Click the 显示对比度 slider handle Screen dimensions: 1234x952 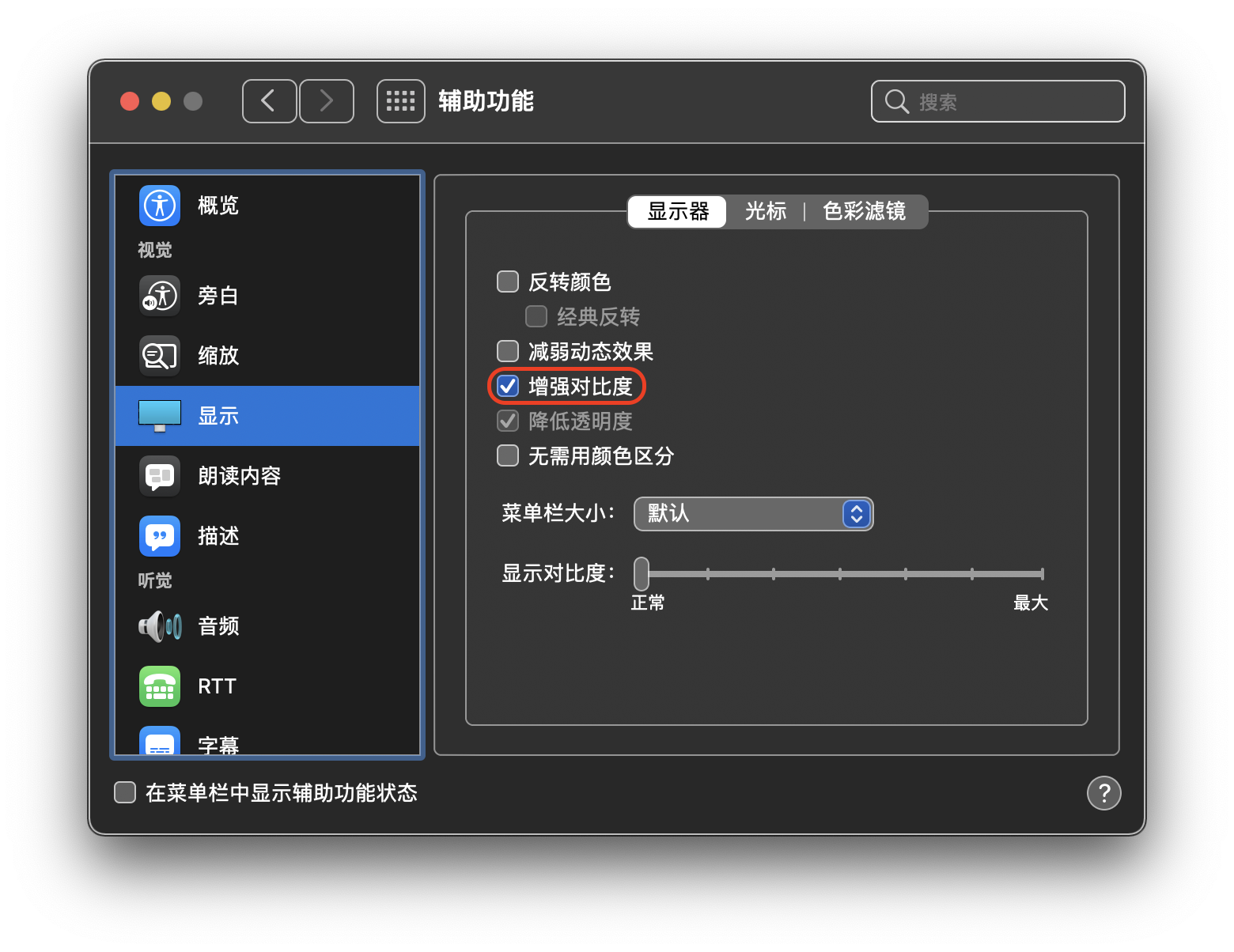click(x=642, y=573)
